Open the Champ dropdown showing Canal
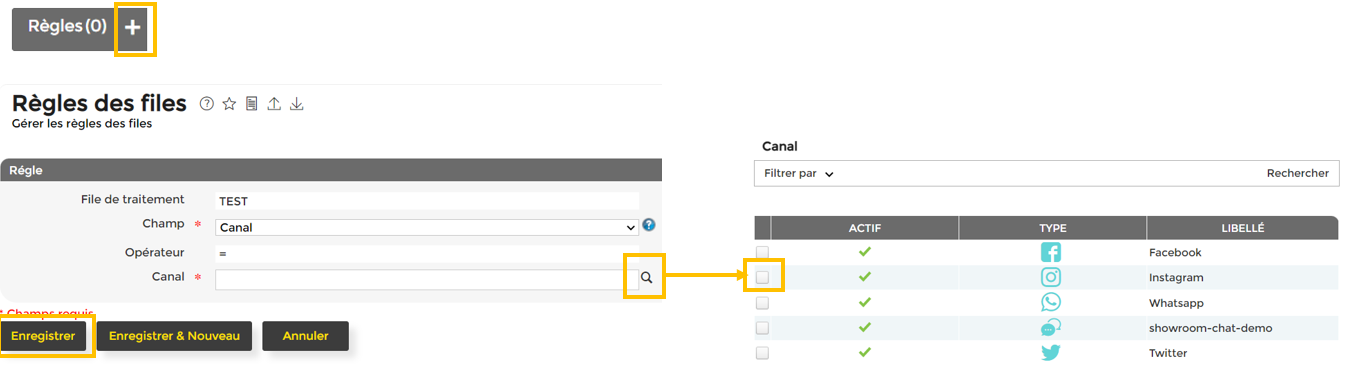1352x369 pixels. pyautogui.click(x=427, y=227)
